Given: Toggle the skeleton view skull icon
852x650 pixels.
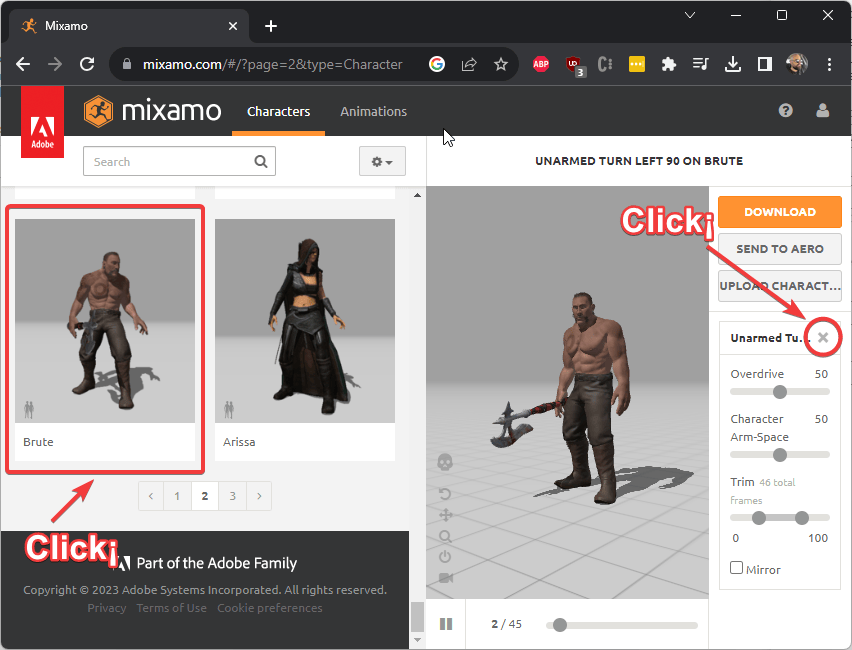Looking at the screenshot, I should coord(445,463).
